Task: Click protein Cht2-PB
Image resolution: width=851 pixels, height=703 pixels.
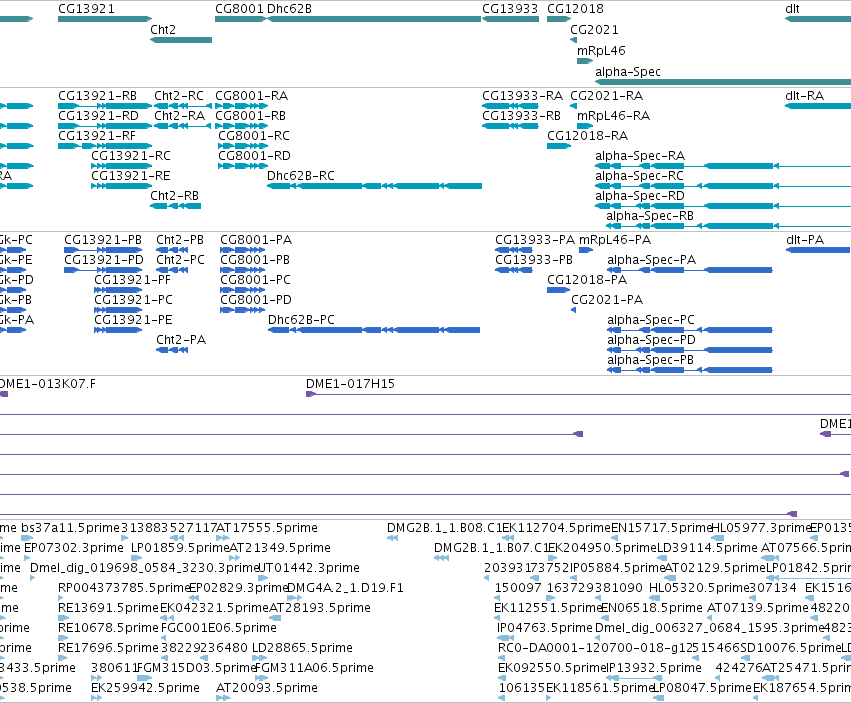Action: (x=180, y=240)
